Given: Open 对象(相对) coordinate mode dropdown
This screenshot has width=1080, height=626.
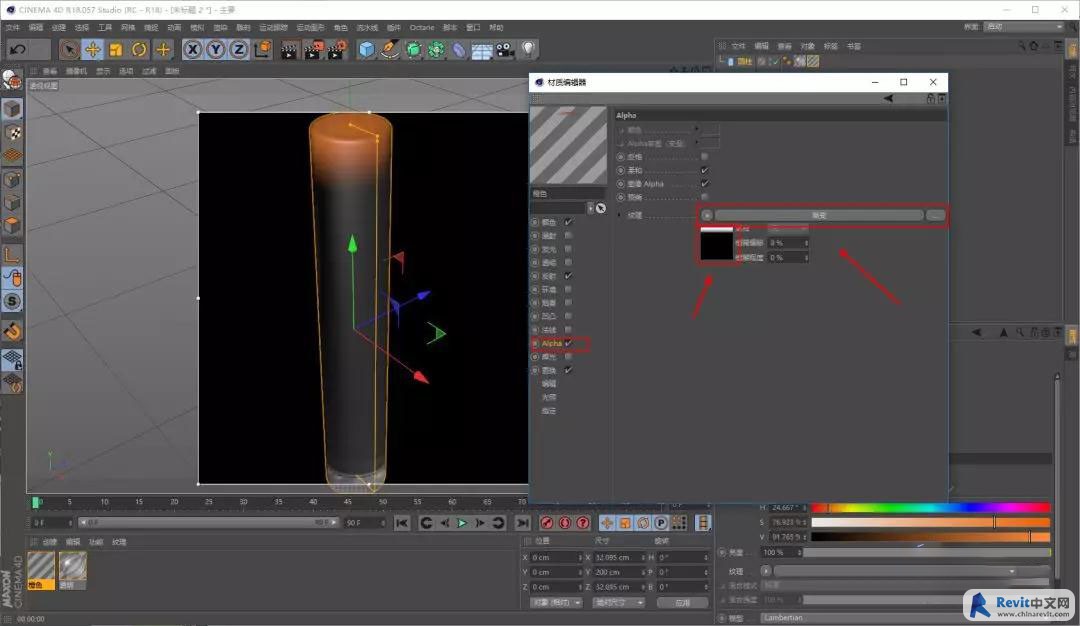Looking at the screenshot, I should pos(557,603).
